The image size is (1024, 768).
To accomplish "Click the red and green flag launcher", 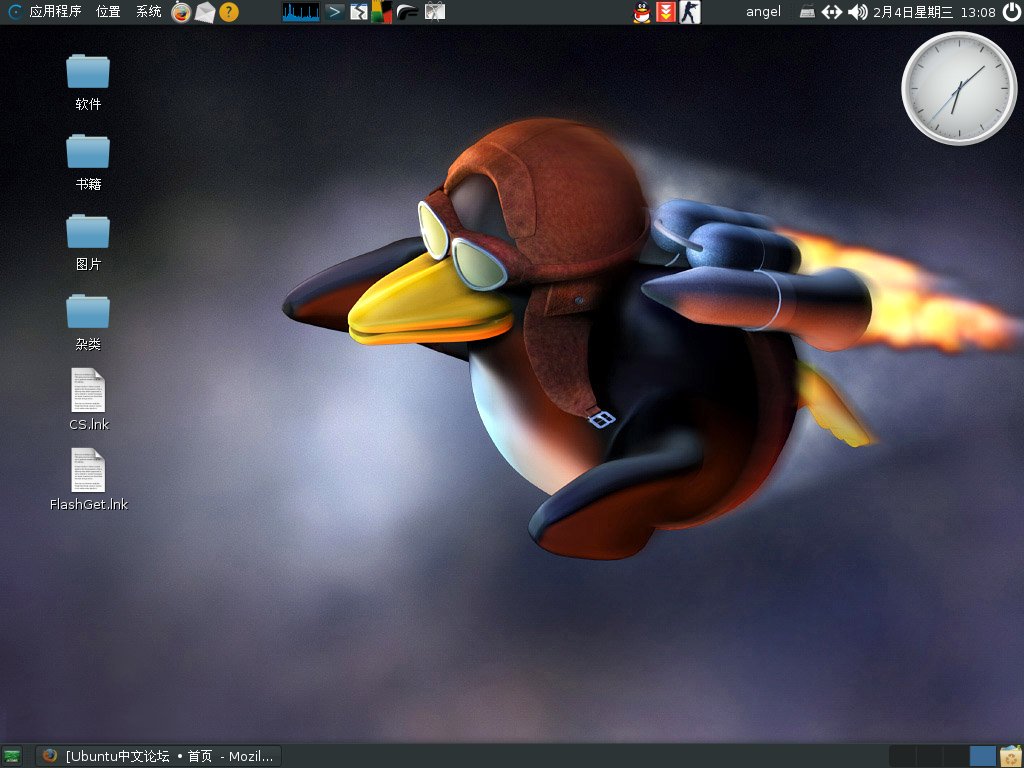I will coord(381,12).
